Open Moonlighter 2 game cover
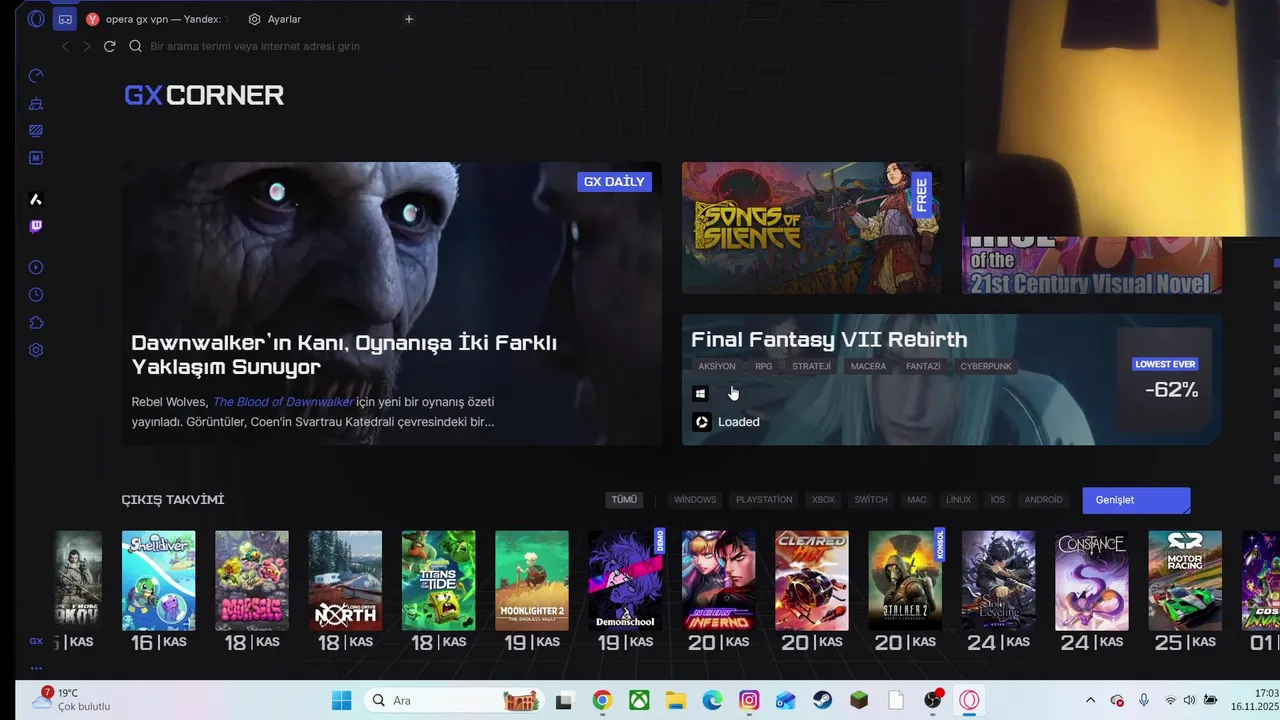 pos(532,581)
